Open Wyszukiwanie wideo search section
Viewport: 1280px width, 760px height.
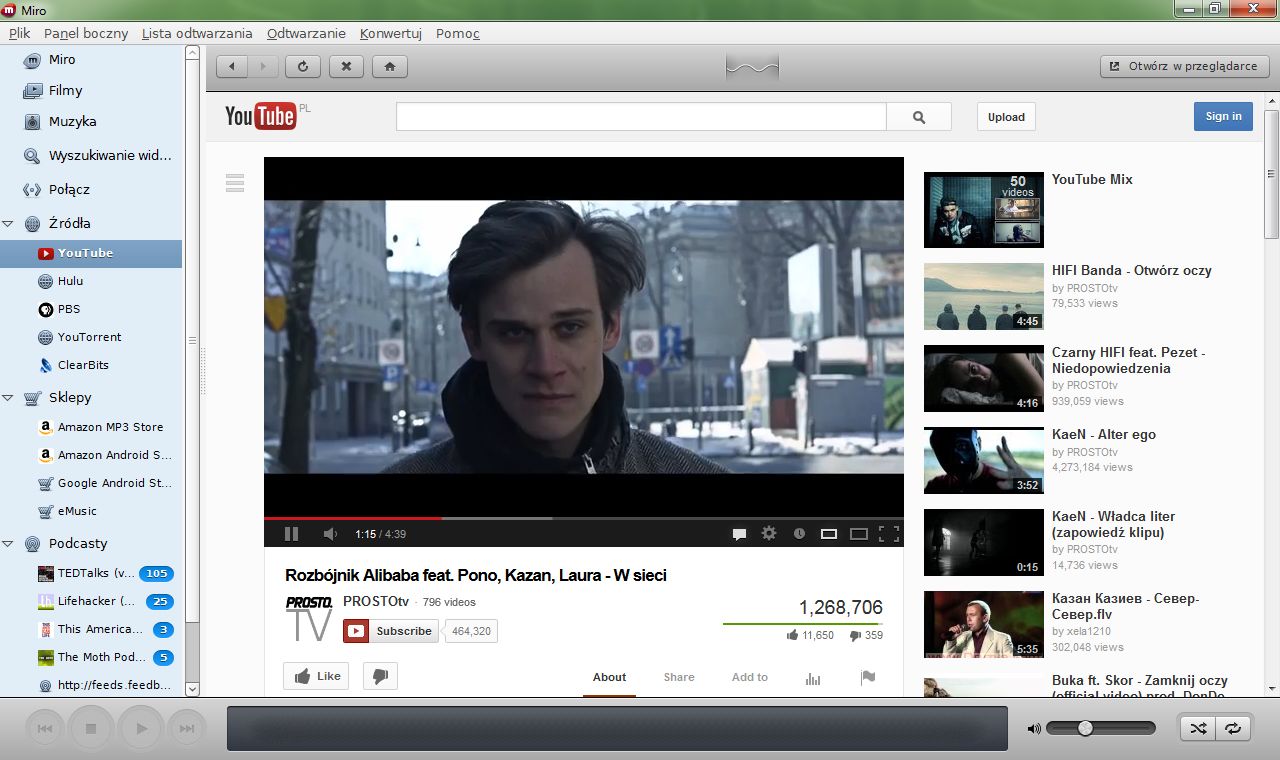pos(91,156)
